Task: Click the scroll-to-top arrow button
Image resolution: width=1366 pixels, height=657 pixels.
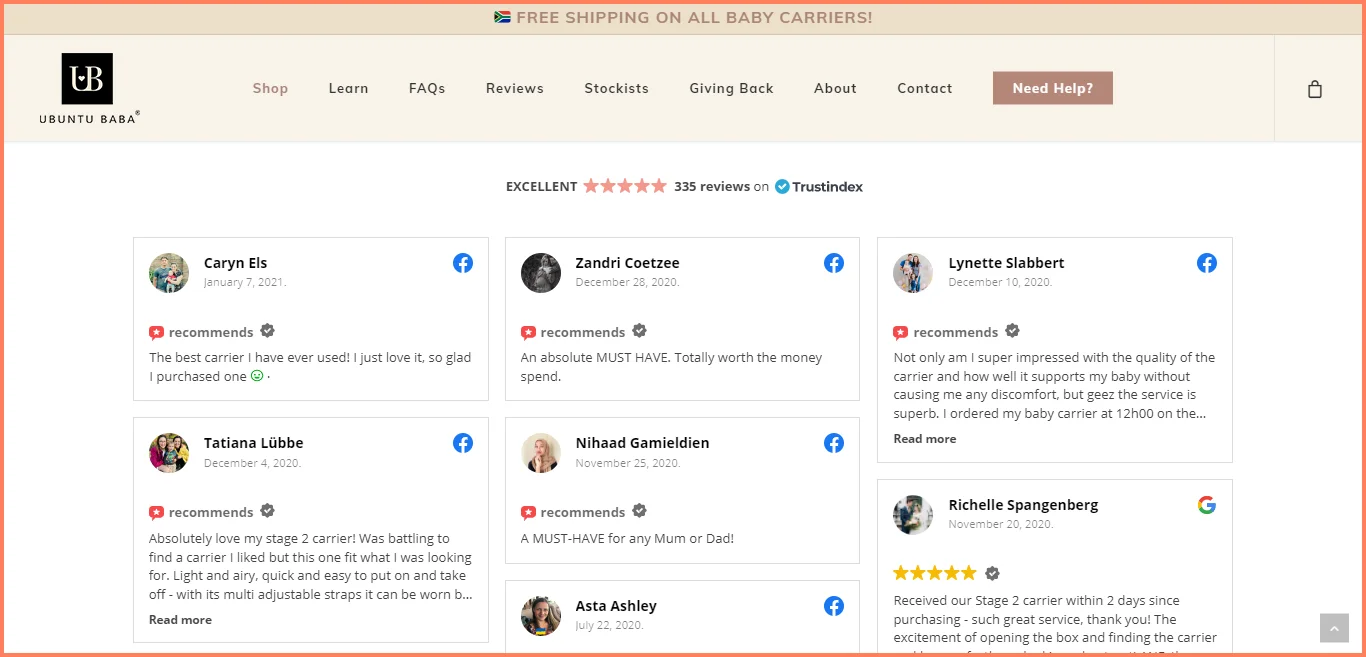Action: point(1334,628)
